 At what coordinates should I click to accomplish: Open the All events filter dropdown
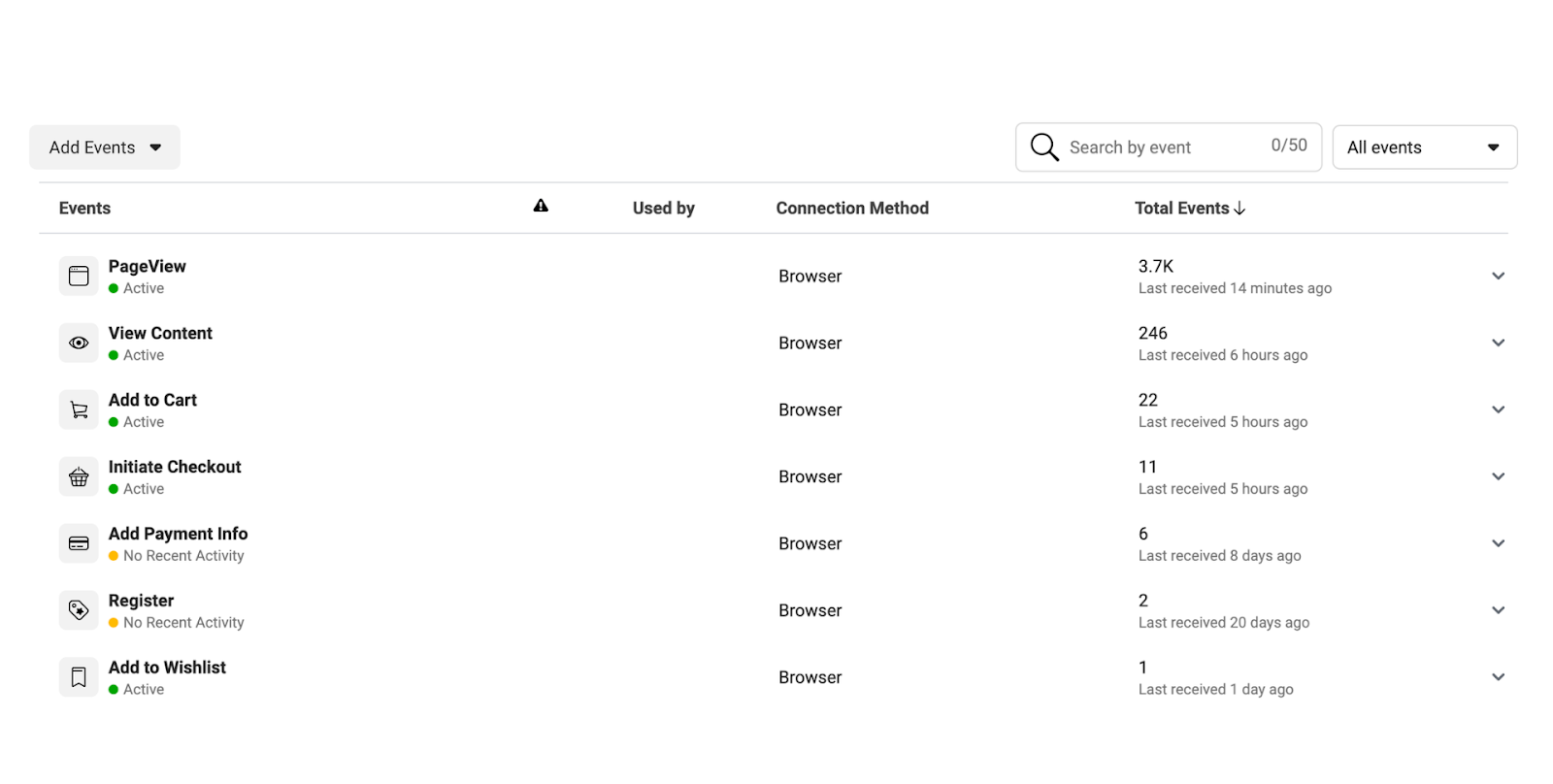pyautogui.click(x=1425, y=147)
